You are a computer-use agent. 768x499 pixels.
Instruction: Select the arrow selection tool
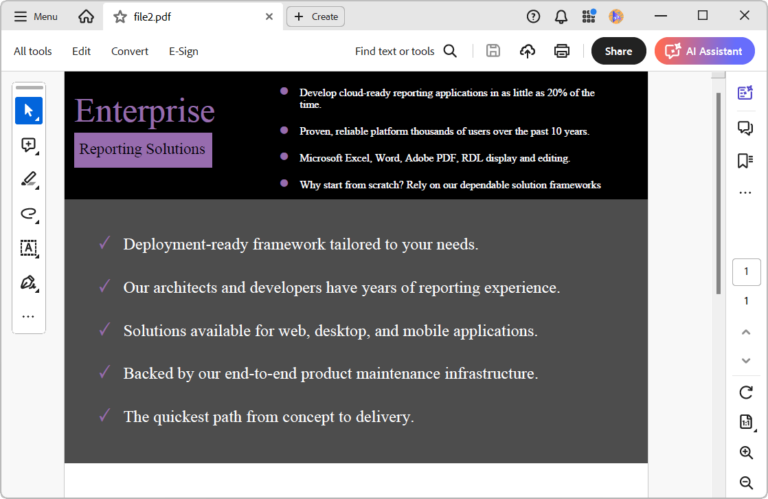coord(29,111)
